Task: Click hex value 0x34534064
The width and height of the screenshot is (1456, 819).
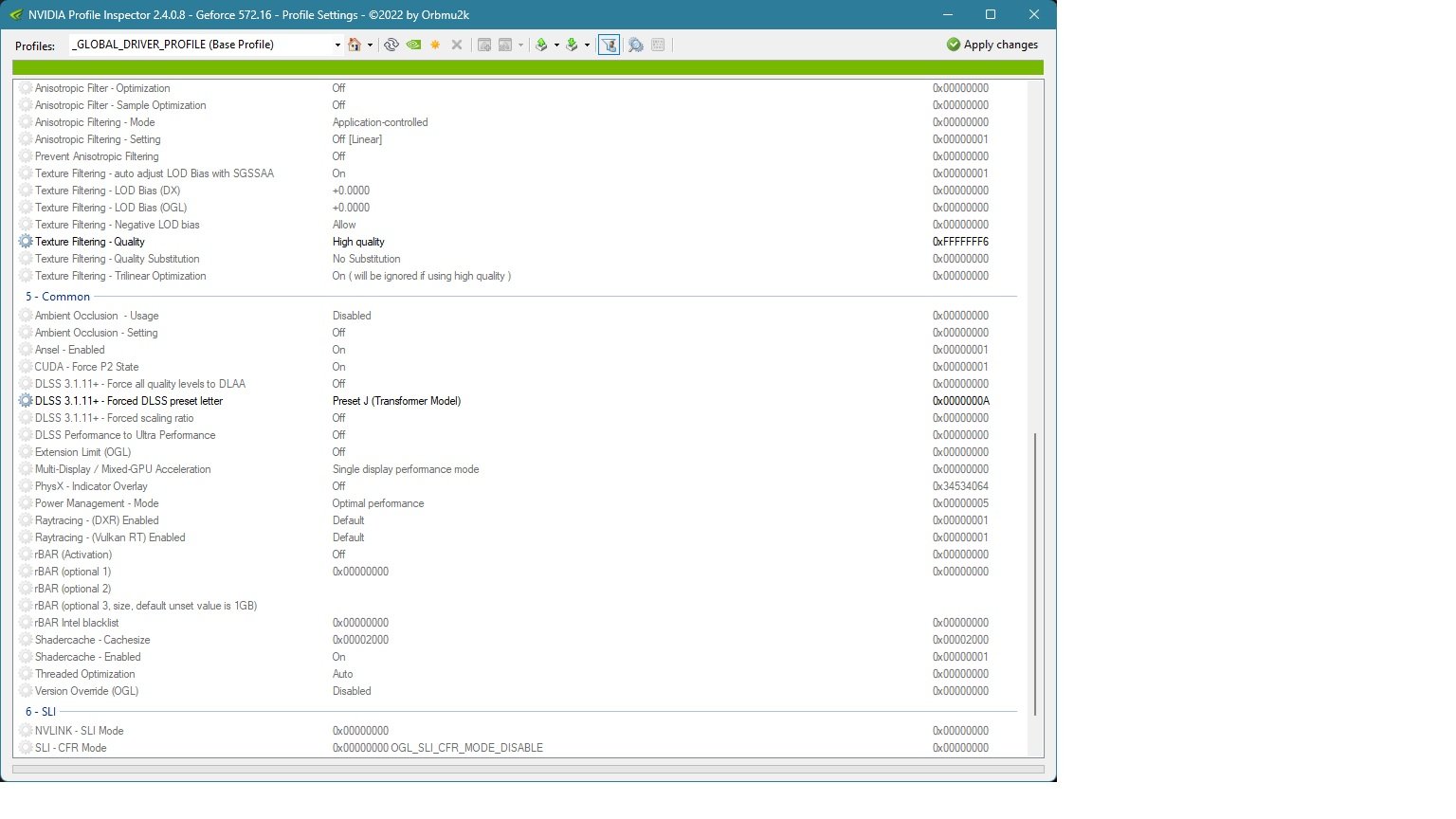Action: (960, 486)
